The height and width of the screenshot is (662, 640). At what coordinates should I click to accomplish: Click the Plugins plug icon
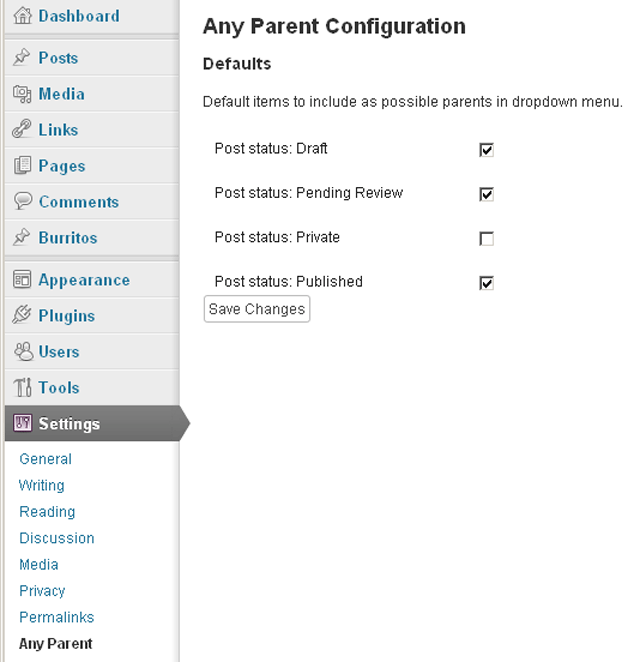pos(22,315)
